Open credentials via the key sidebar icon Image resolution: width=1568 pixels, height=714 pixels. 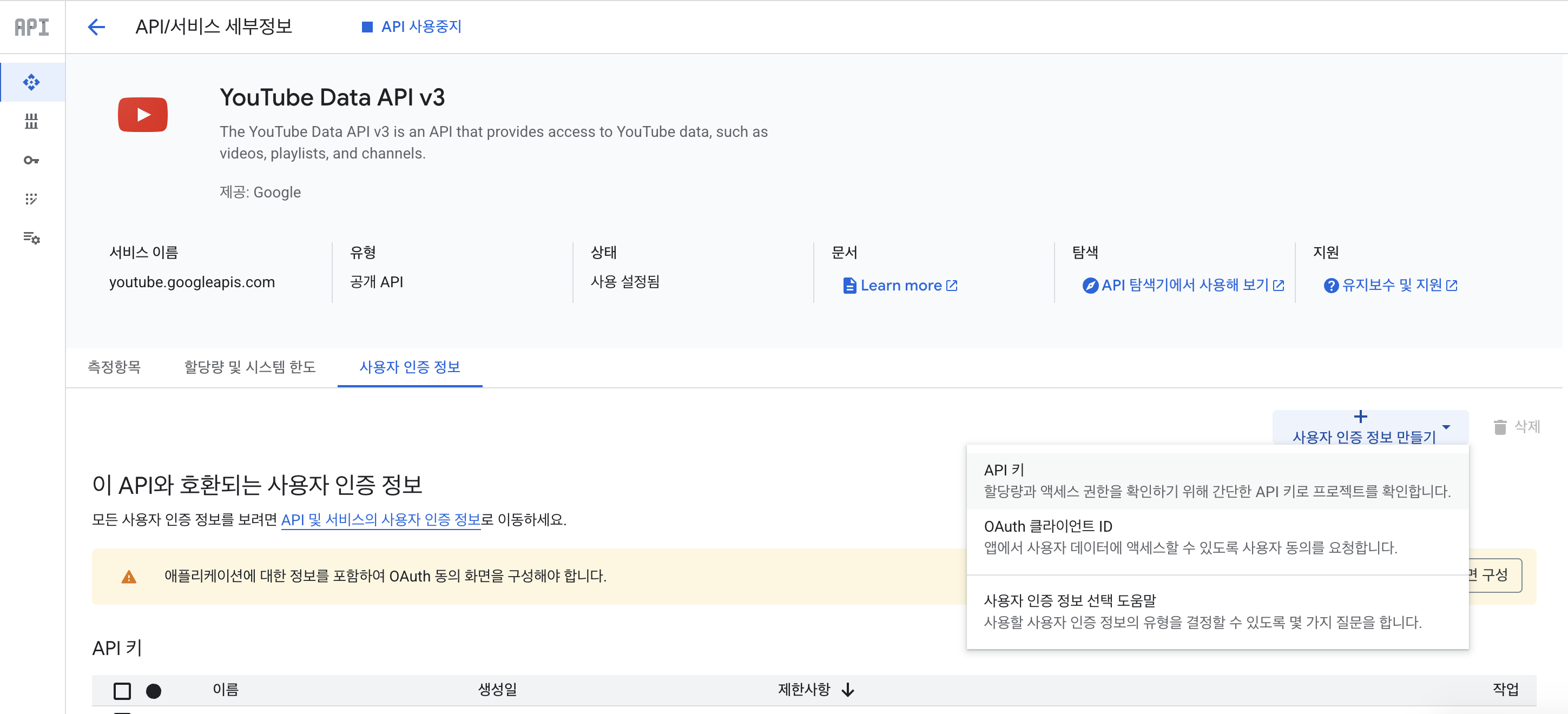(x=31, y=160)
